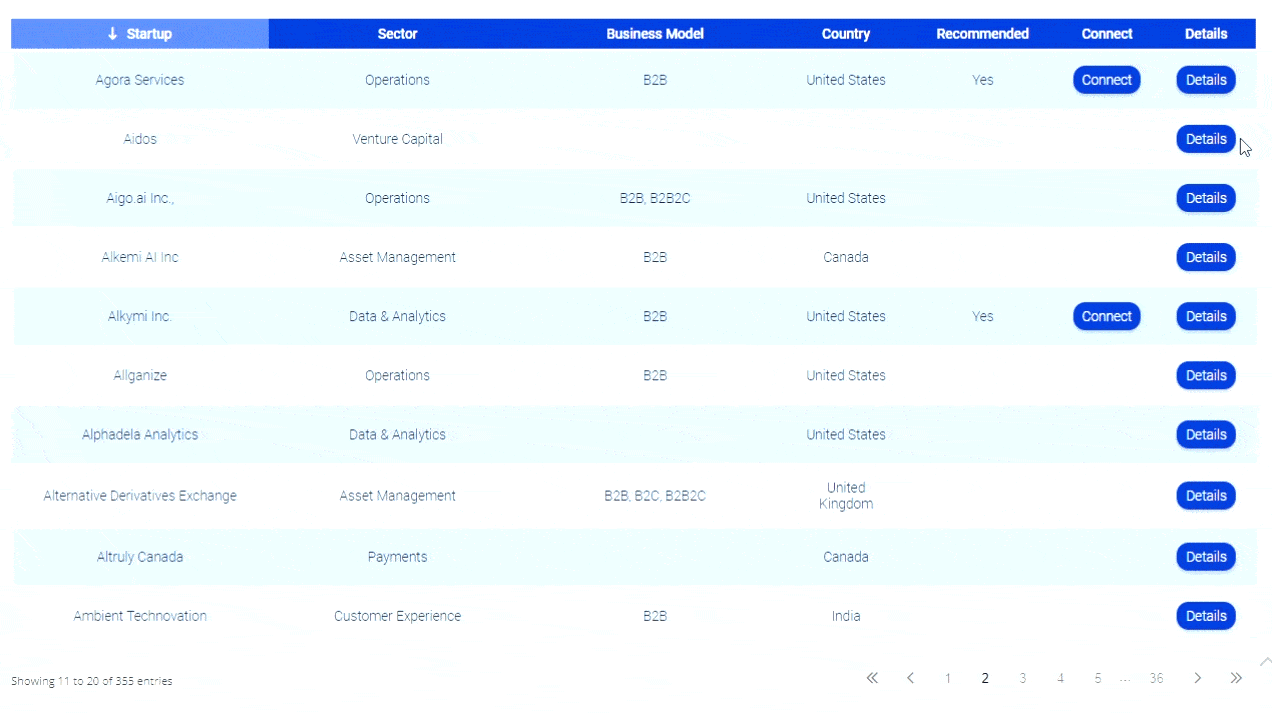
Task: Jump to the first page using double-left chevron
Action: tap(871, 678)
